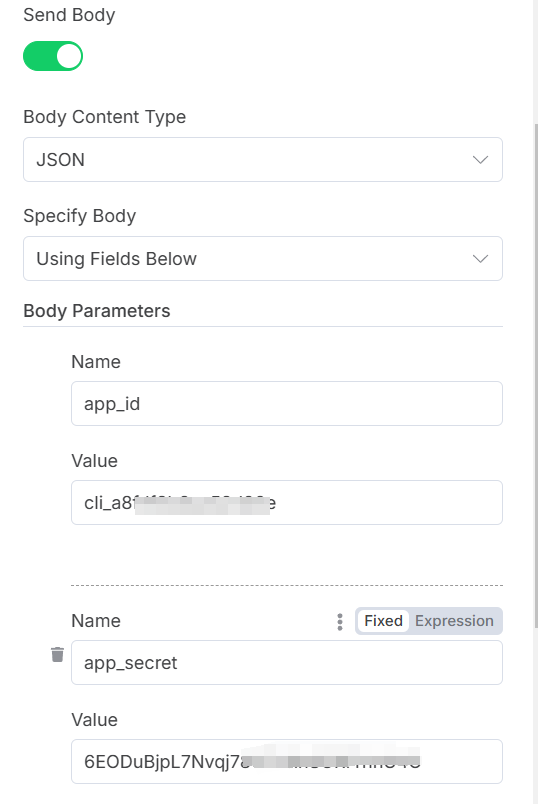Open the Using Fields Below dropdown
This screenshot has height=804, width=538.
click(263, 258)
